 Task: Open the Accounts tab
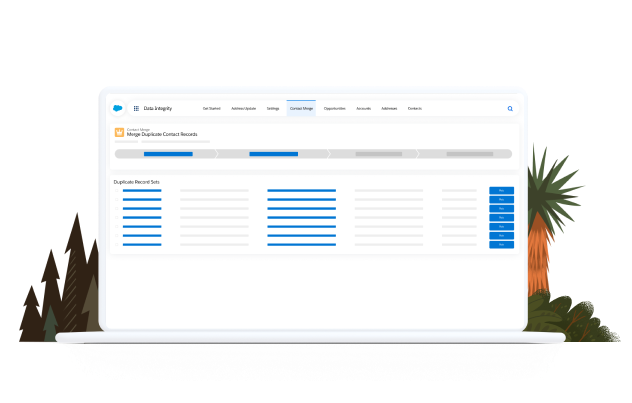point(364,108)
